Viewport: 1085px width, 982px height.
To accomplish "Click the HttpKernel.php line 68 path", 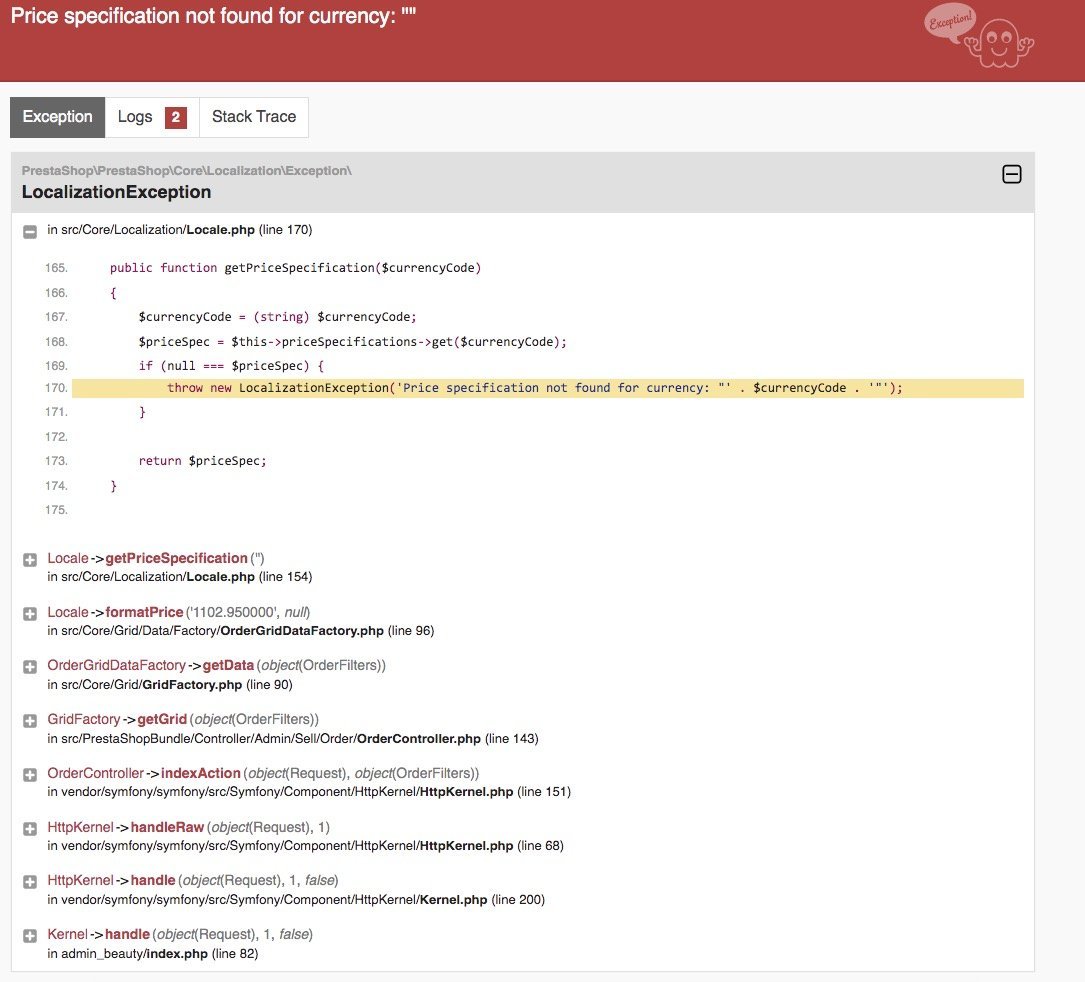I will pyautogui.click(x=306, y=846).
